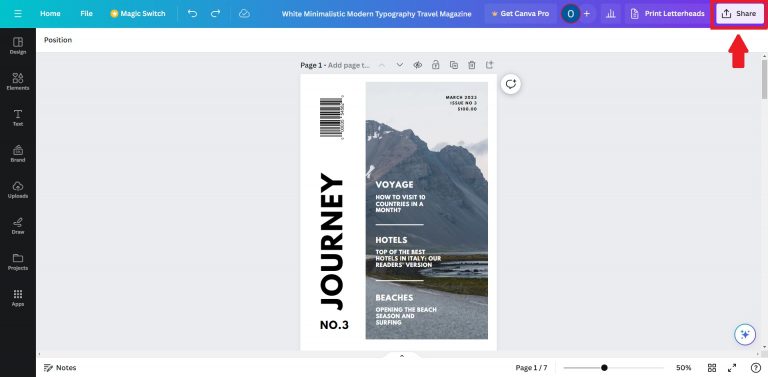Select 'How to visit 10 countries' text
The image size is (768, 377).
[x=400, y=203]
